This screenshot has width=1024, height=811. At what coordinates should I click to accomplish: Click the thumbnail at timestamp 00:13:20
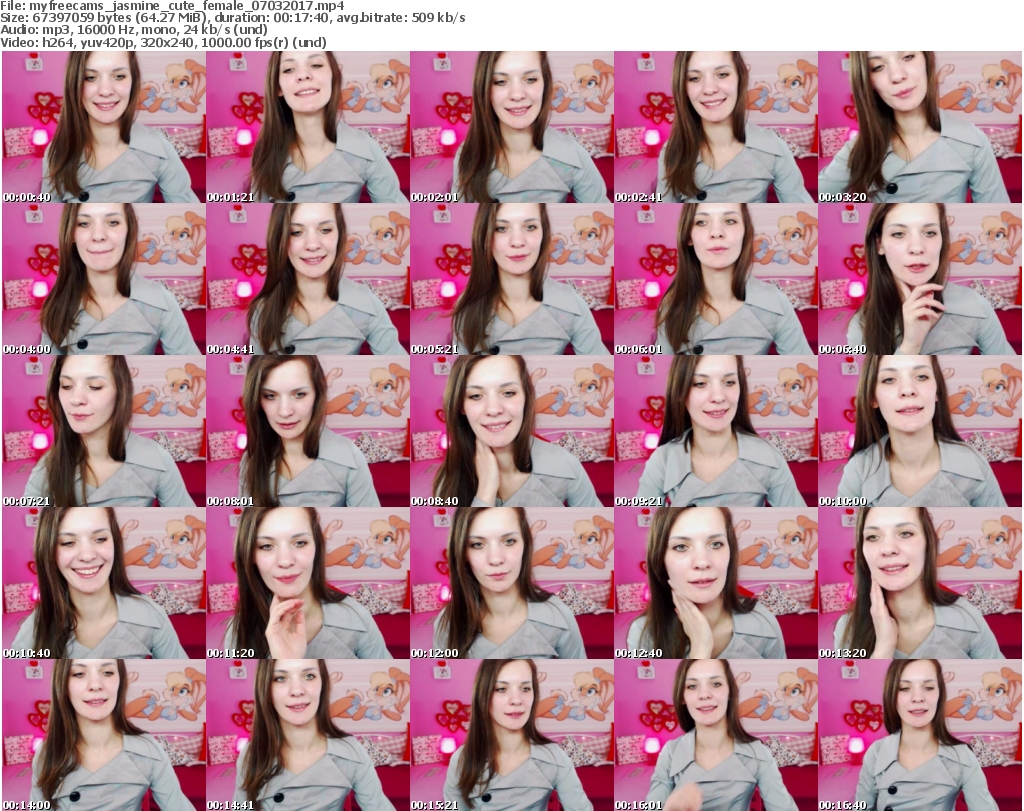point(920,583)
